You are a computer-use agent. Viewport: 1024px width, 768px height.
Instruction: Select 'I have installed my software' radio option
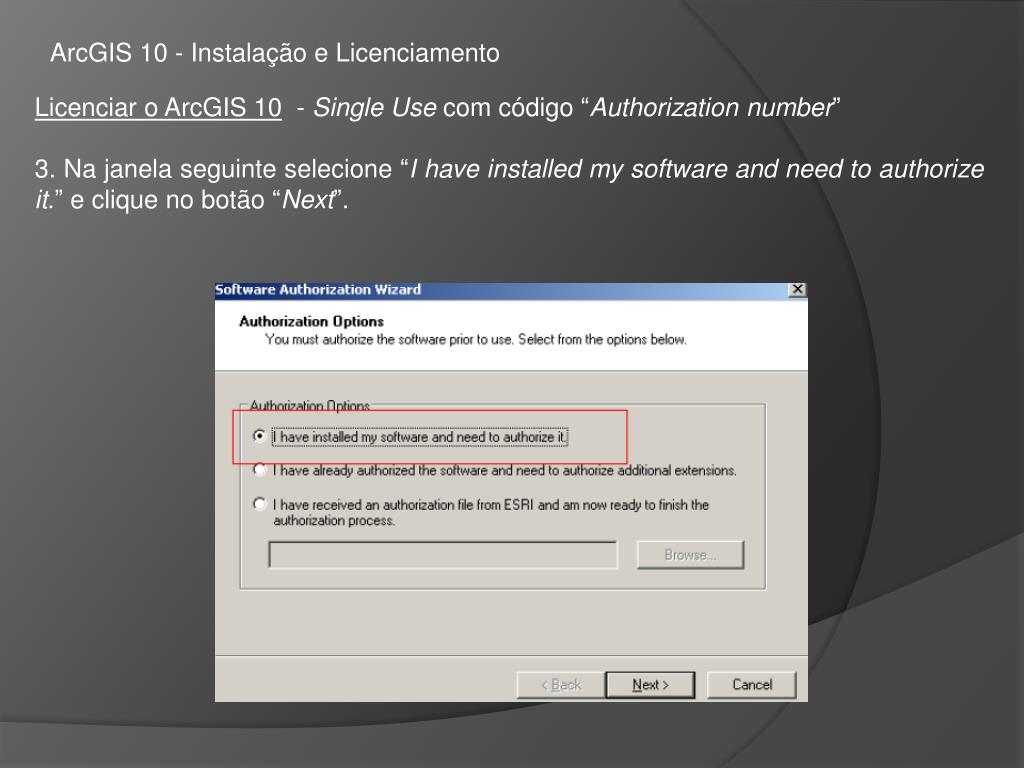point(259,436)
